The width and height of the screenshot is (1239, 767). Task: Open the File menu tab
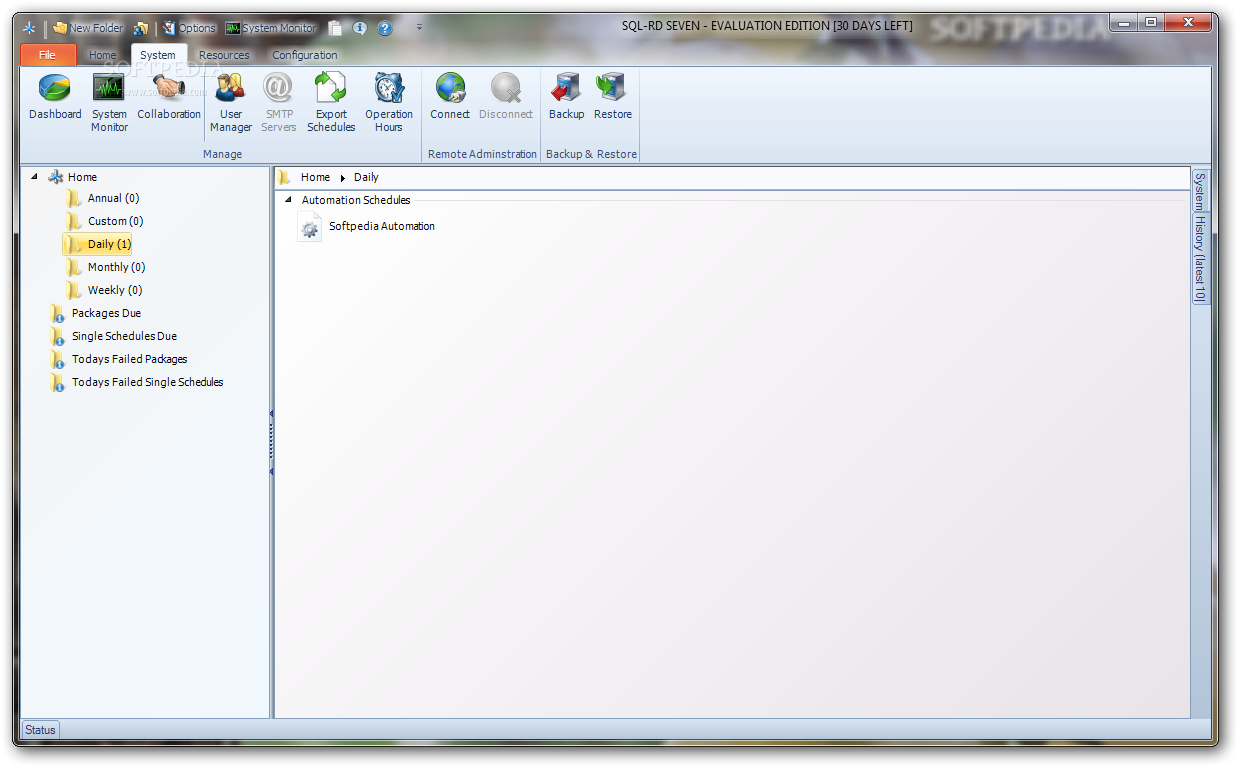click(x=47, y=55)
